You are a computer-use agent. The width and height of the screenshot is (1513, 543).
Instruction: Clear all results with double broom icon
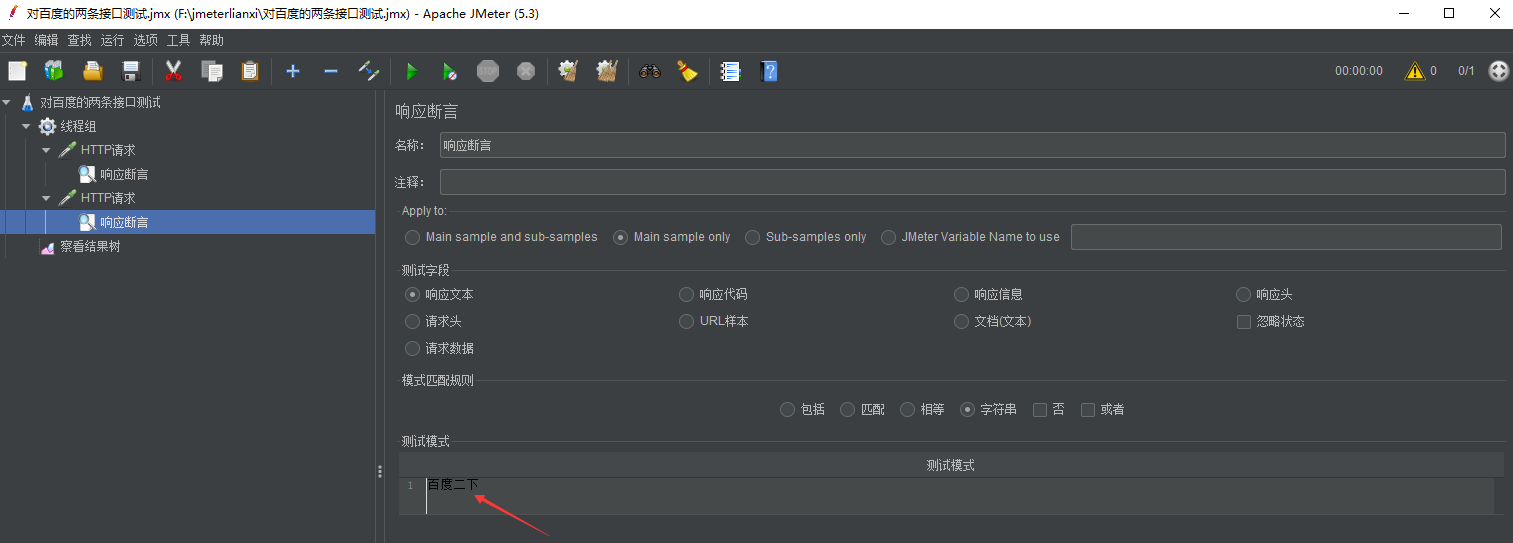(607, 71)
